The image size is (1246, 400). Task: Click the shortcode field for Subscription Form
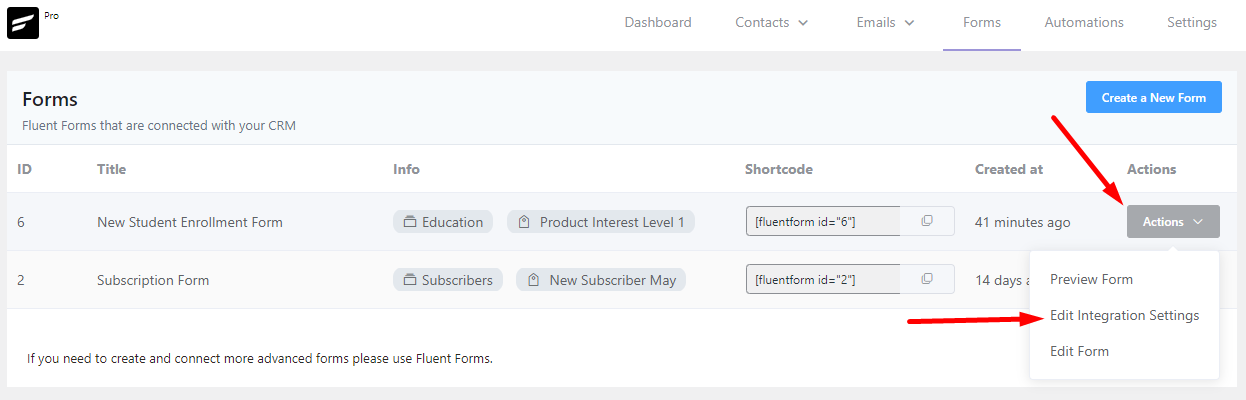(823, 279)
